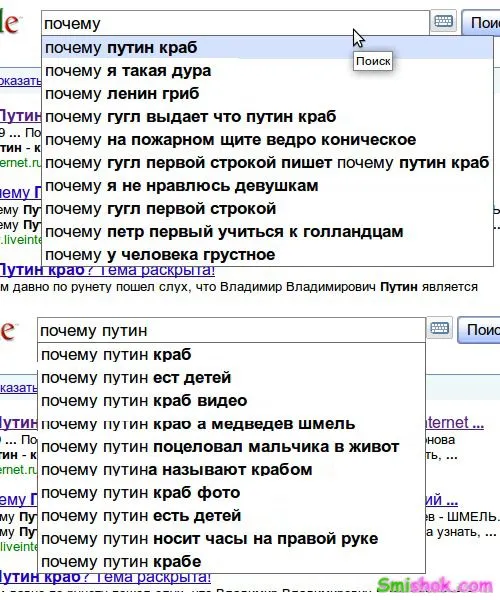
Task: Open the result link ending in 'internet ...'
Action: pyautogui.click(x=455, y=422)
